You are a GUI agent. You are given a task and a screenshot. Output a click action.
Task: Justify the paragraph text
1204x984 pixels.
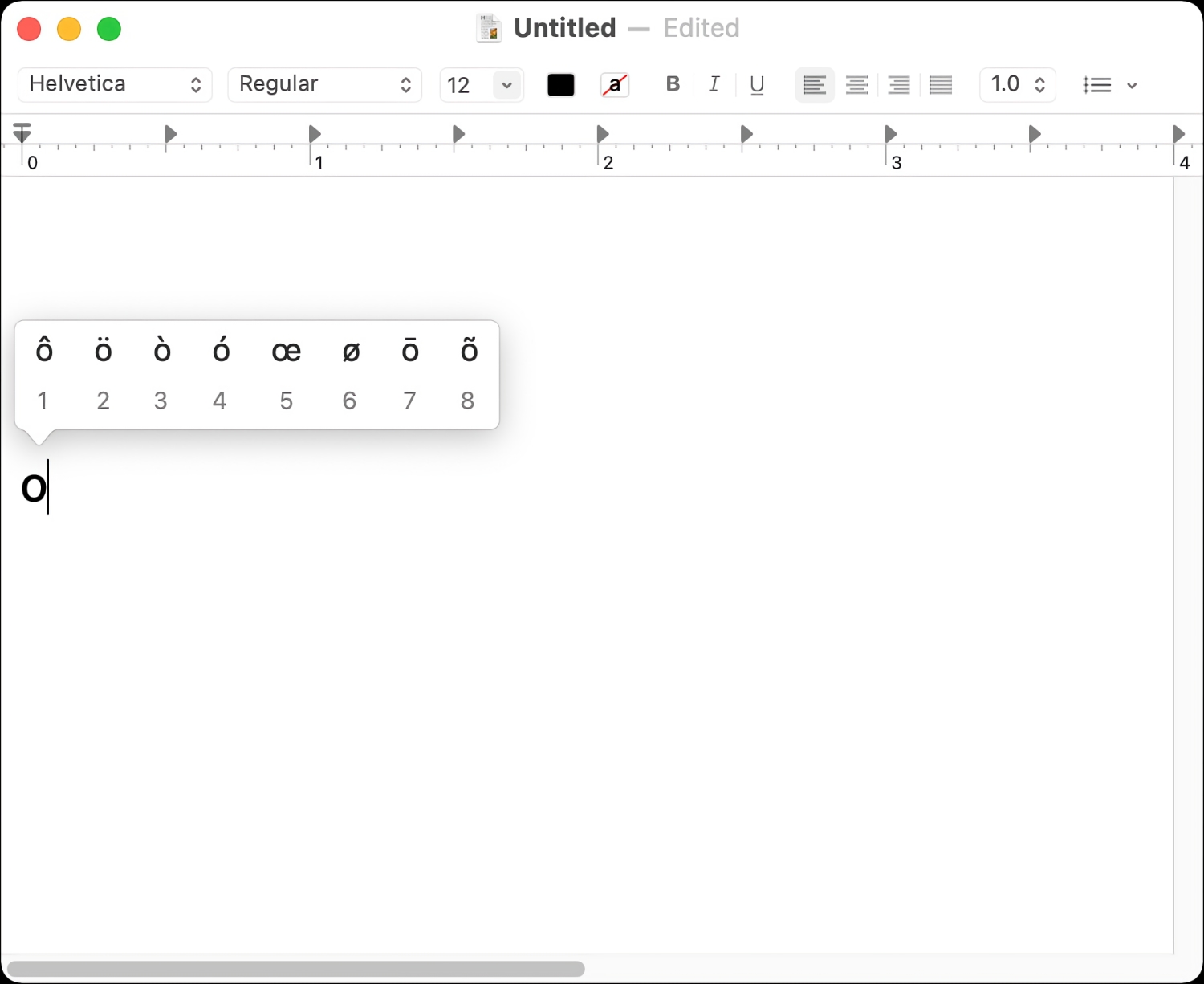(x=940, y=84)
